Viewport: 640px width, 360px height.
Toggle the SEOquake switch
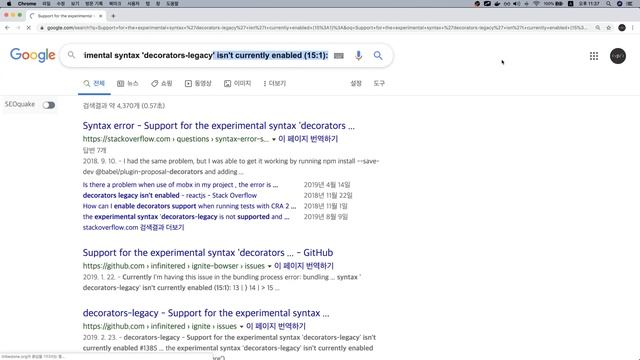[x=49, y=105]
